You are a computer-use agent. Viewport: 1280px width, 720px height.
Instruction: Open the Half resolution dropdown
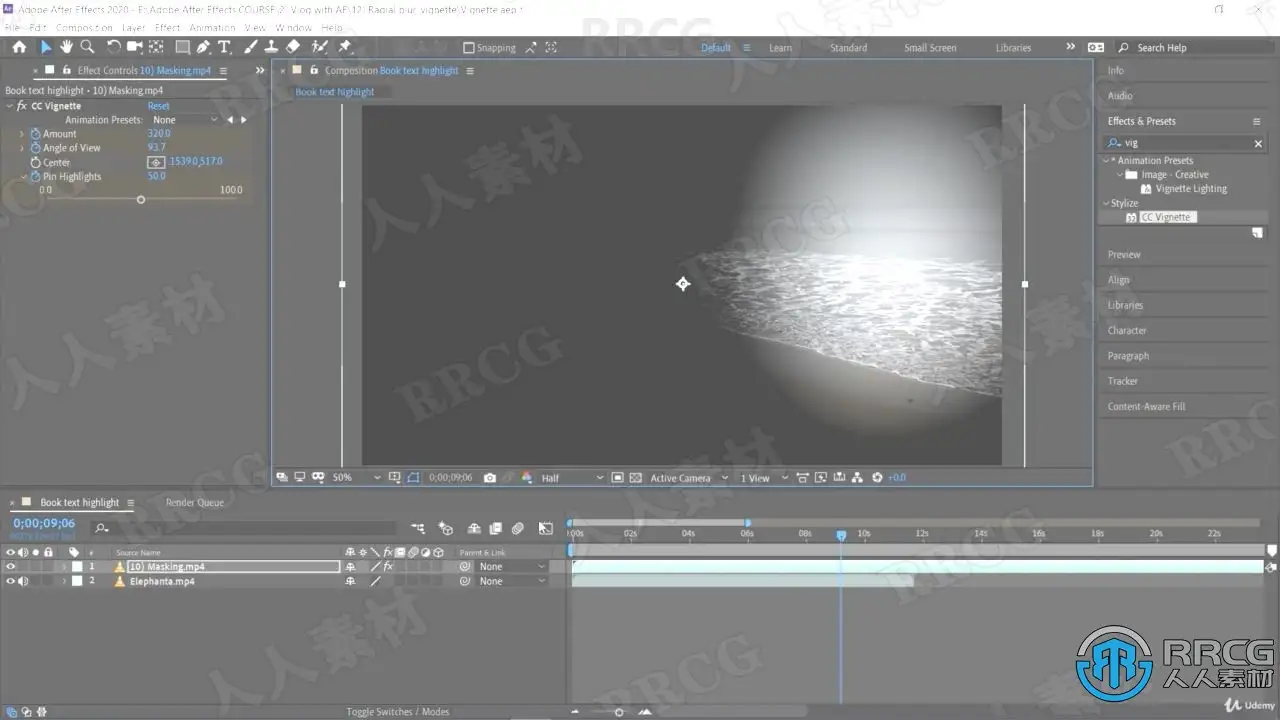(x=572, y=478)
